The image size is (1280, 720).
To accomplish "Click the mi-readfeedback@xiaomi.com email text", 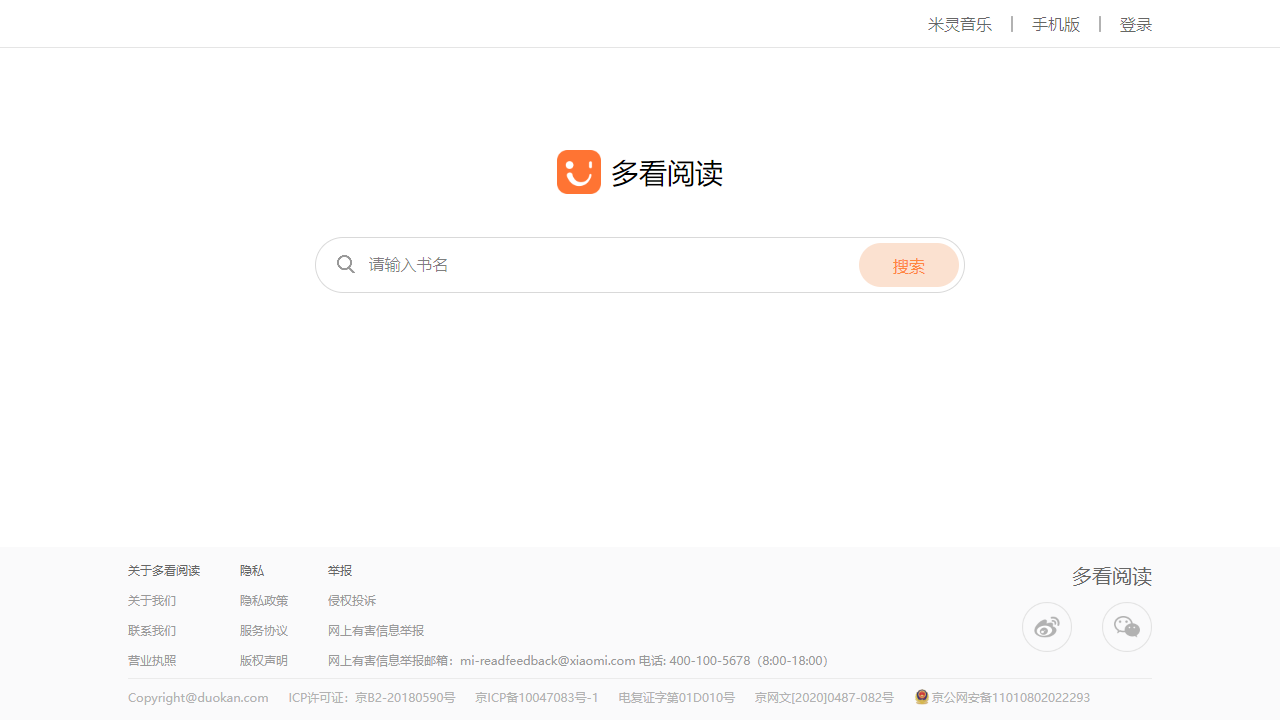I will point(548,661).
